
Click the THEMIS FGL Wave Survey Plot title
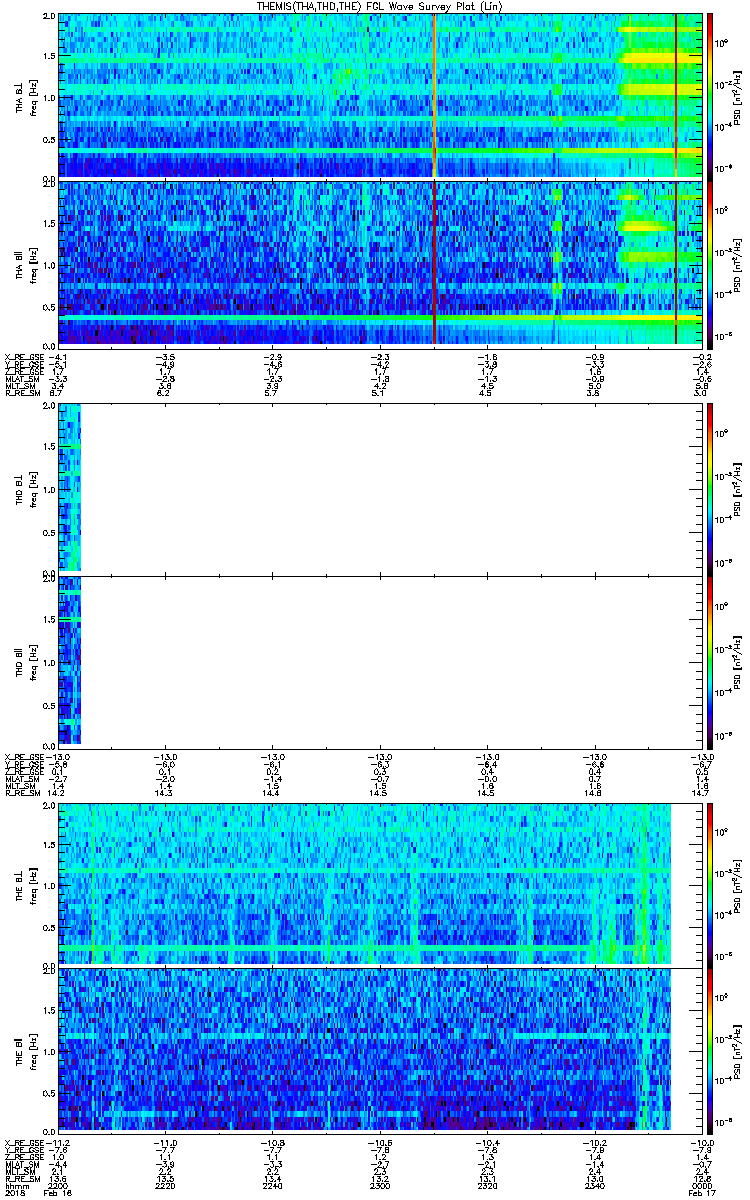(x=382, y=6)
